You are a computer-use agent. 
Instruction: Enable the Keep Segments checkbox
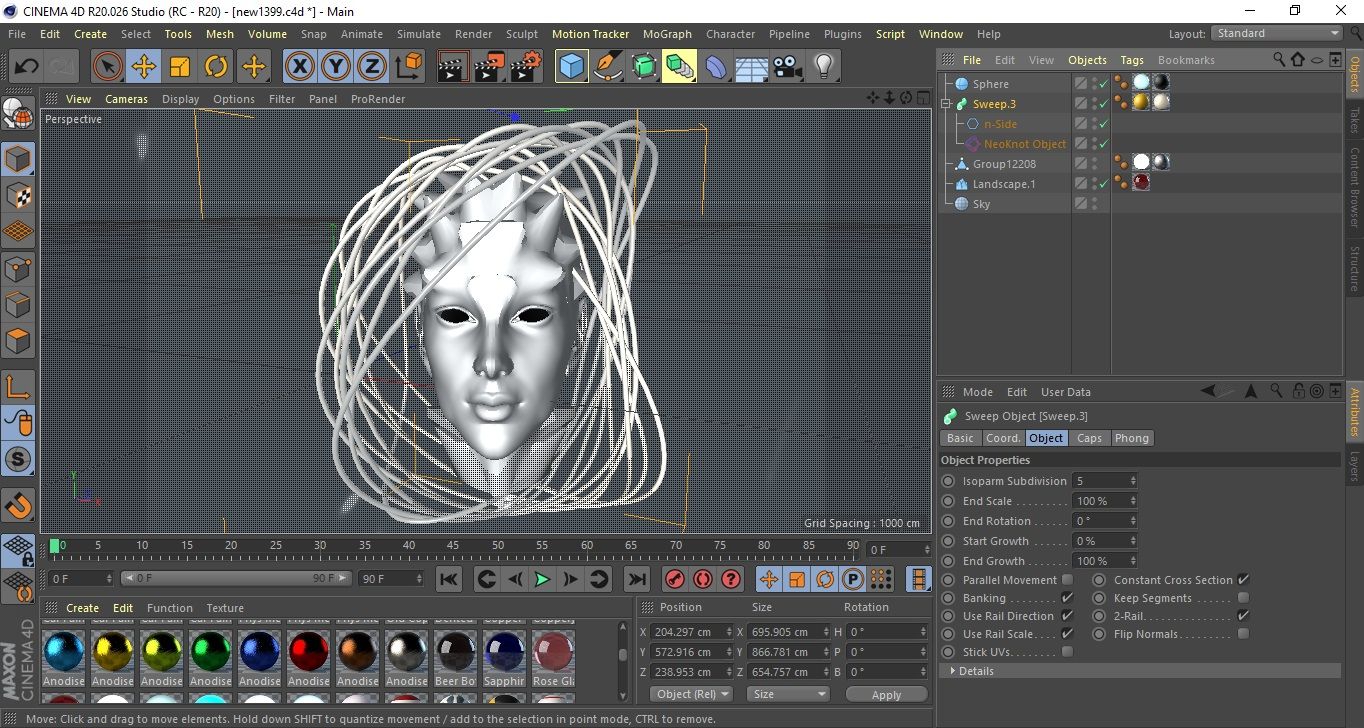[1243, 598]
